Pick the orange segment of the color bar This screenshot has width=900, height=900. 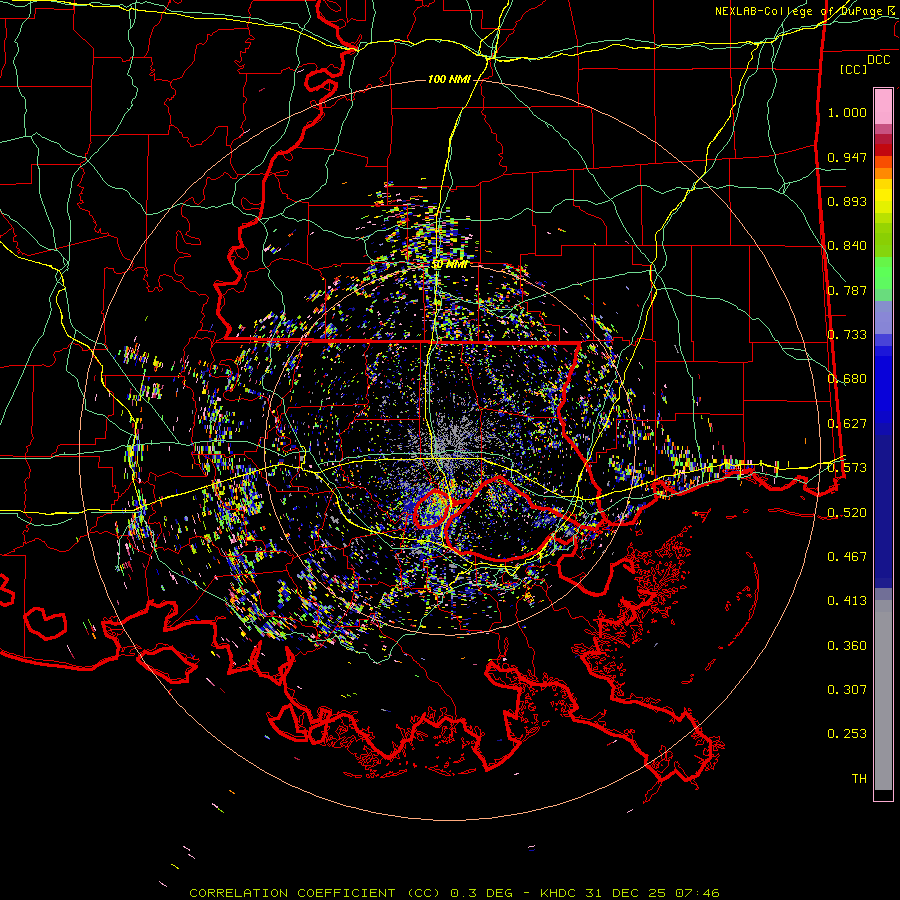pos(883,173)
